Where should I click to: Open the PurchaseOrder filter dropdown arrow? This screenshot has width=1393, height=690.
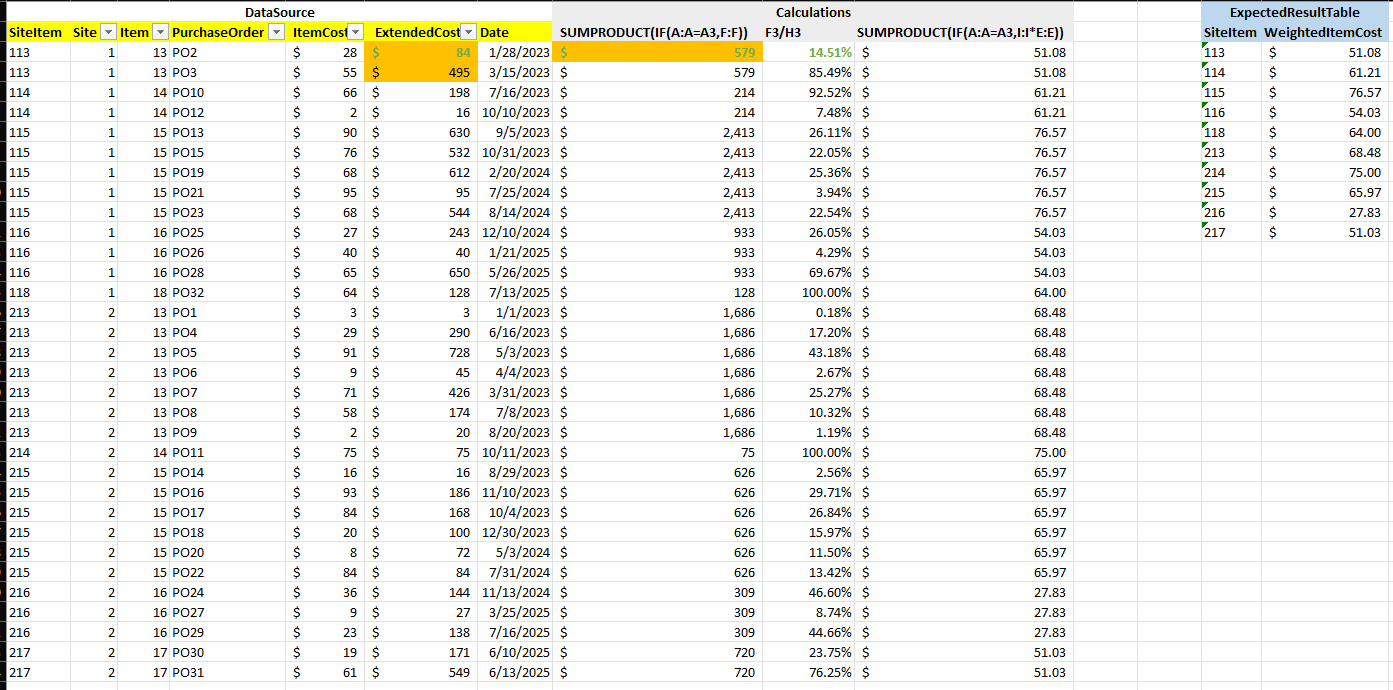tap(277, 32)
